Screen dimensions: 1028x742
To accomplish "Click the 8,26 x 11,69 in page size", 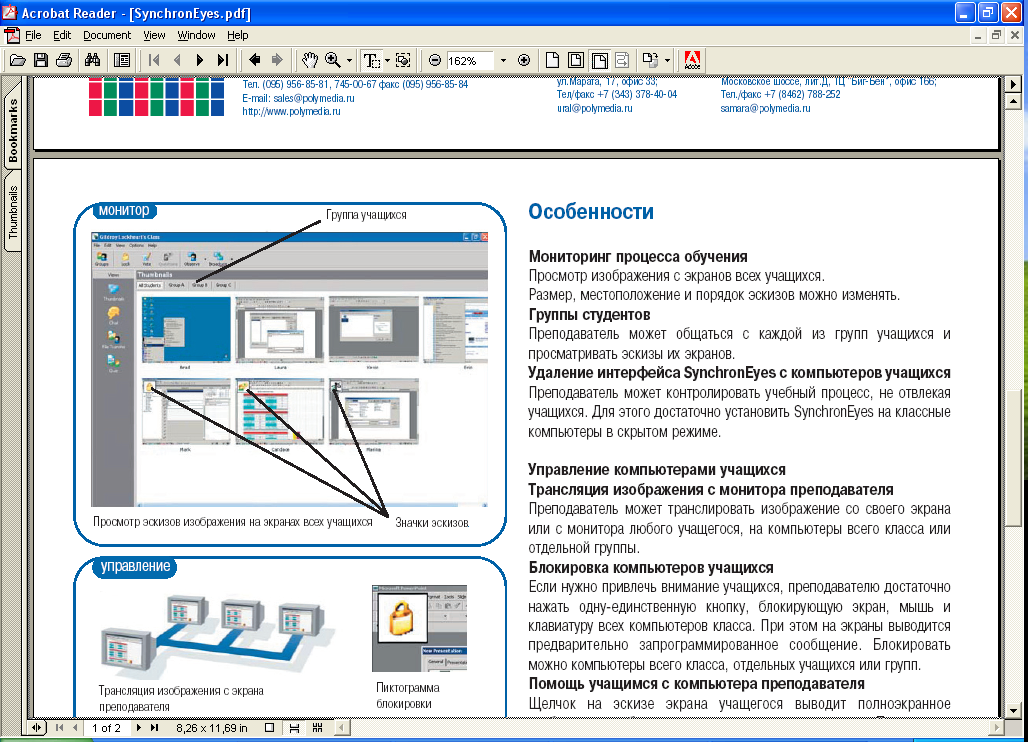I will (212, 728).
